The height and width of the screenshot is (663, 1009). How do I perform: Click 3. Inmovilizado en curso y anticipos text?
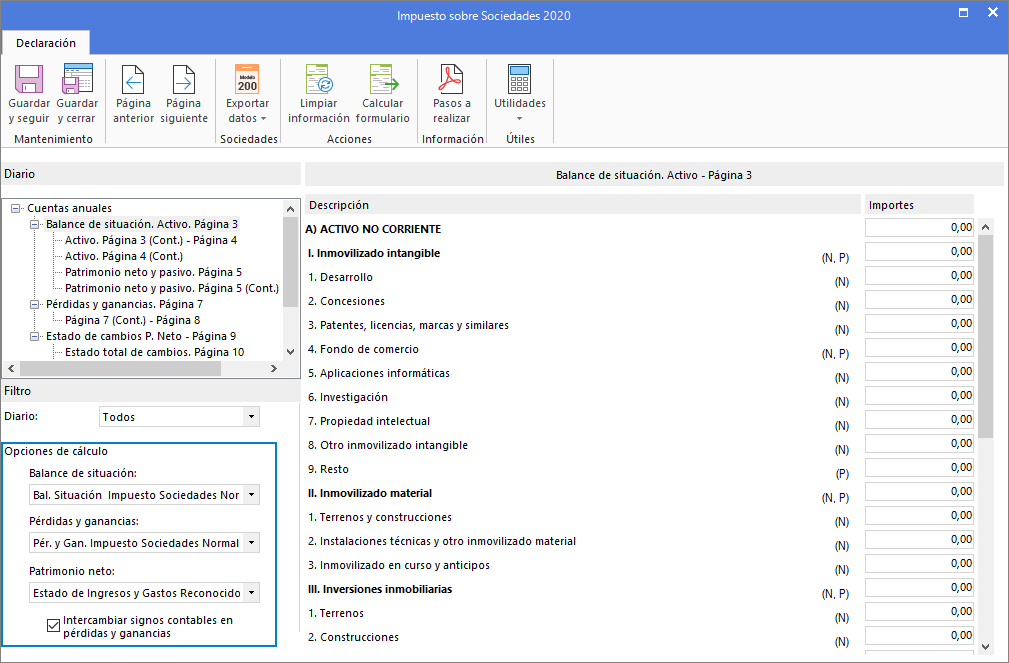(398, 565)
